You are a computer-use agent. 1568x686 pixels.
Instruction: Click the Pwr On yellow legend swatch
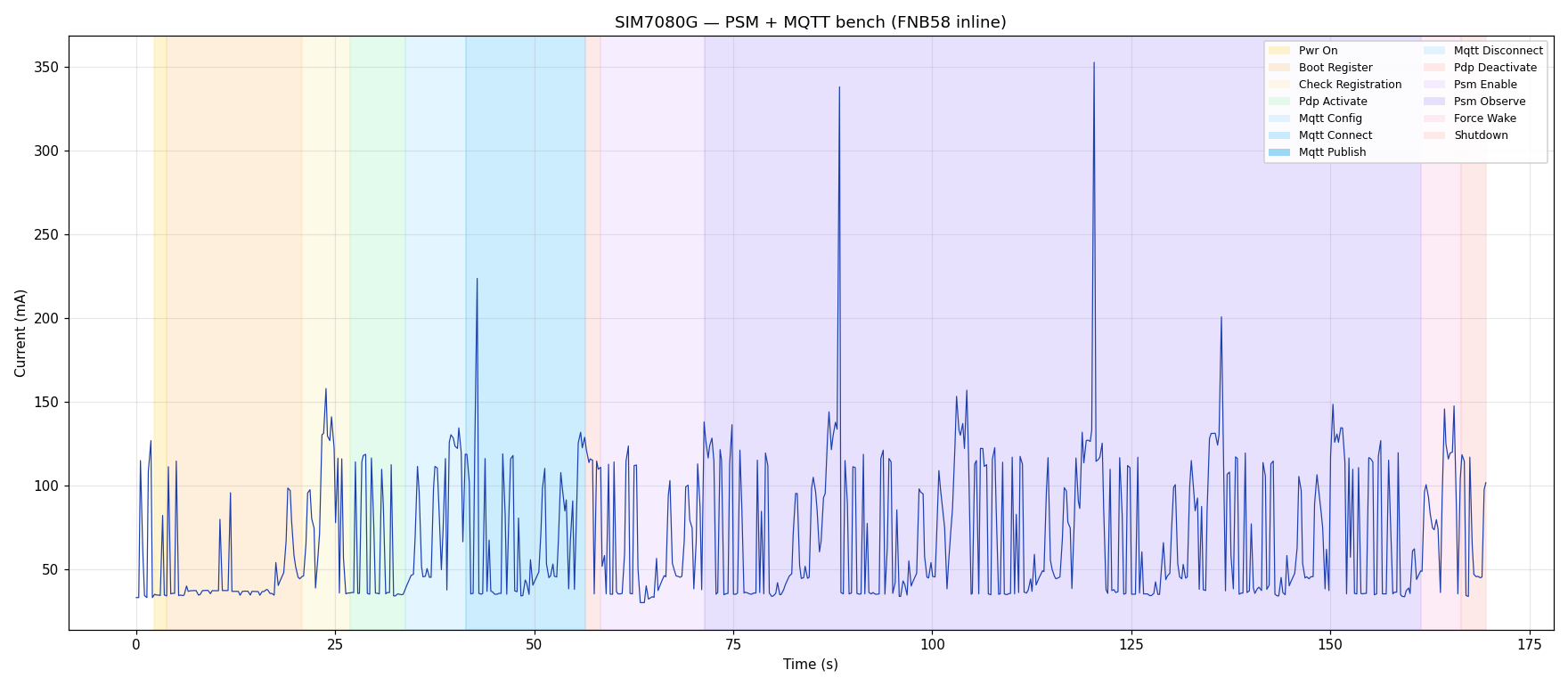pos(1279,51)
